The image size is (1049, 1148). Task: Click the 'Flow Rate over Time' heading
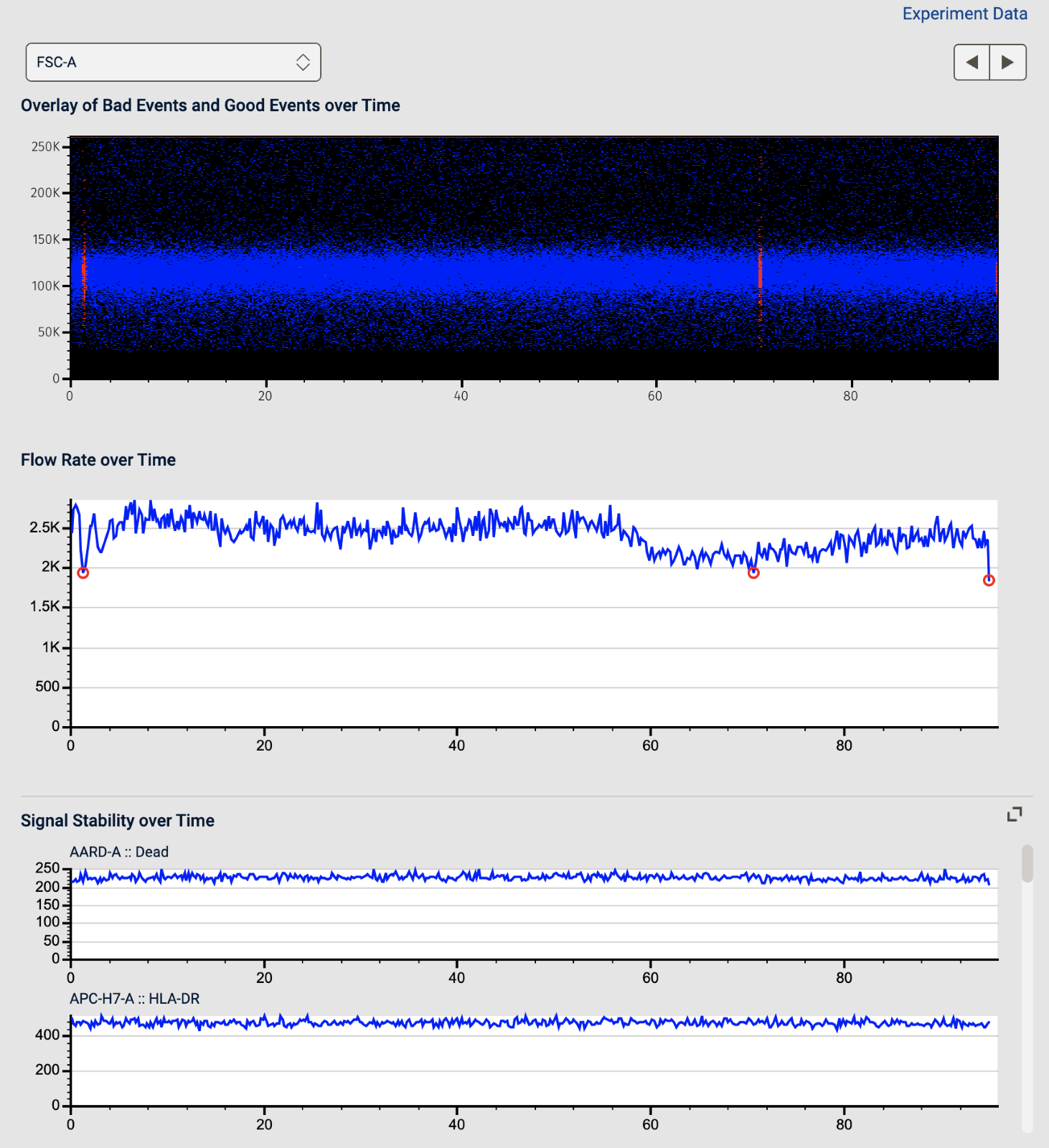[x=98, y=460]
